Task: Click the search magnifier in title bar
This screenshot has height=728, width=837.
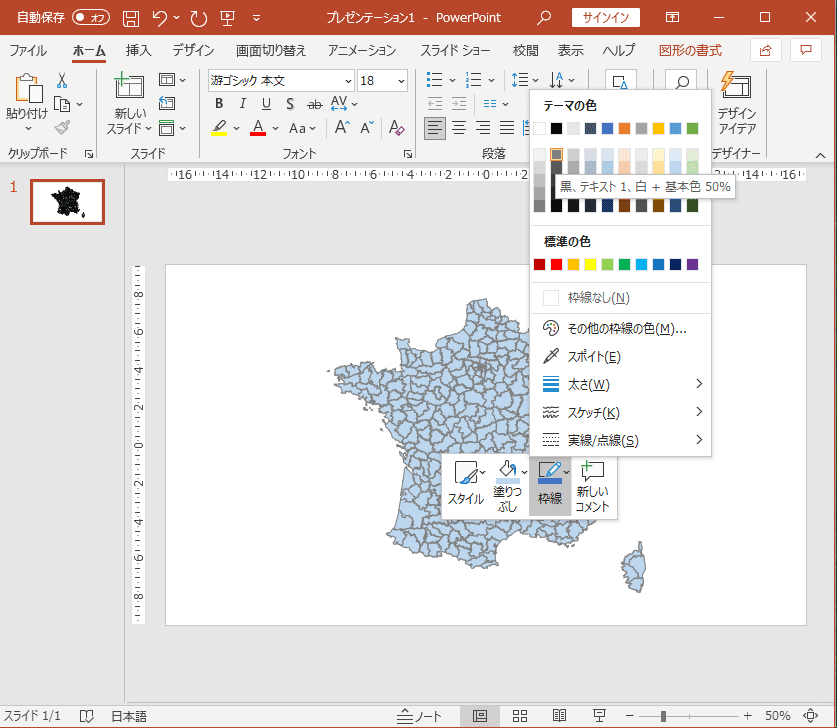Action: click(x=544, y=18)
